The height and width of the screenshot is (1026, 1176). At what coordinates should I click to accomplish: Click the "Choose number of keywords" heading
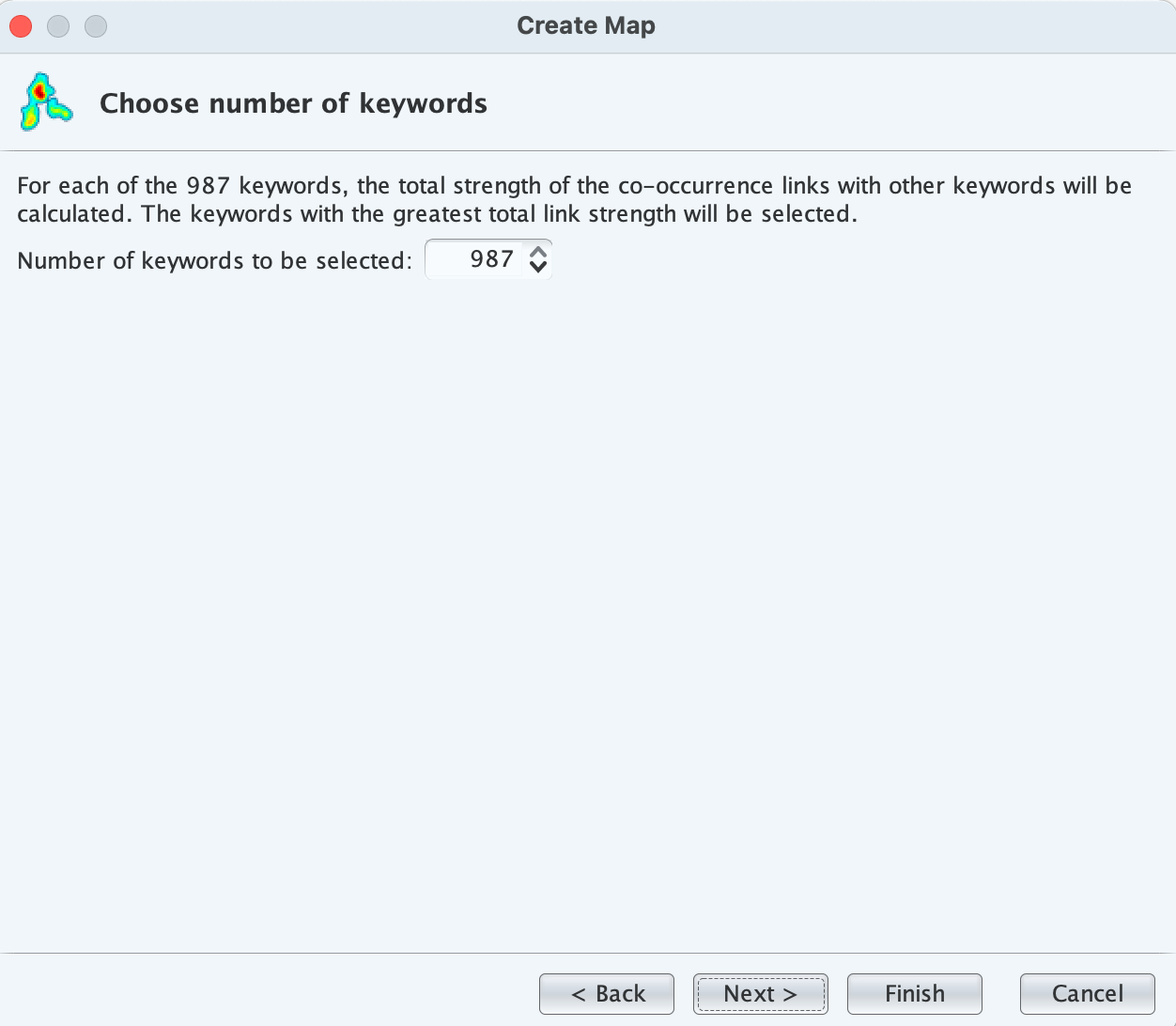click(293, 103)
